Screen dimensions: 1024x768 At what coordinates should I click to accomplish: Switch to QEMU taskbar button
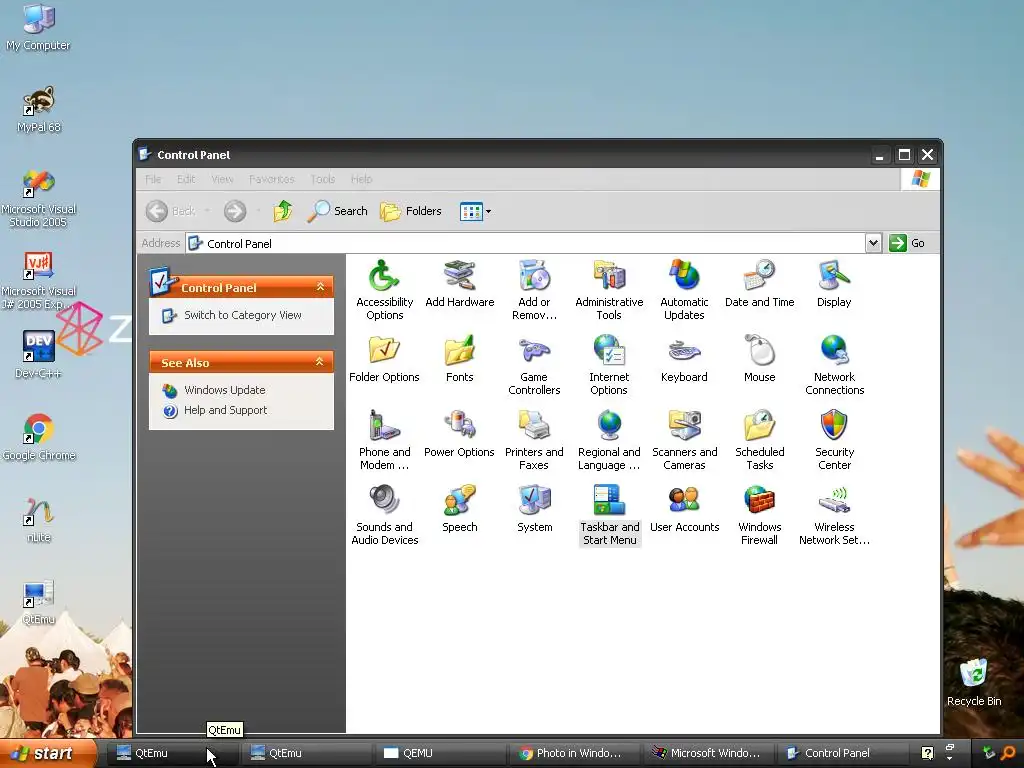coord(441,753)
